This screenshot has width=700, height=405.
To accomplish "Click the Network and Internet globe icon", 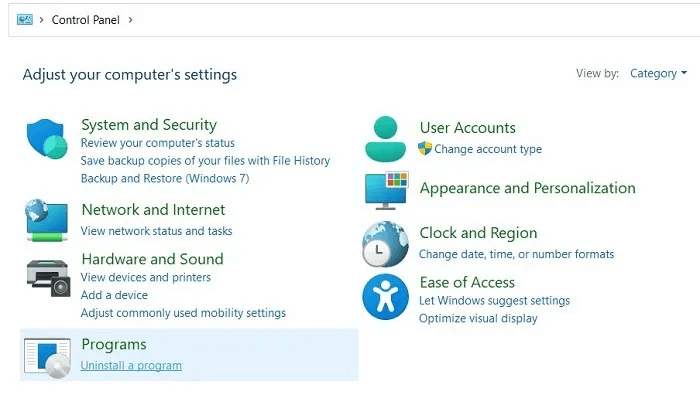I will [x=46, y=220].
